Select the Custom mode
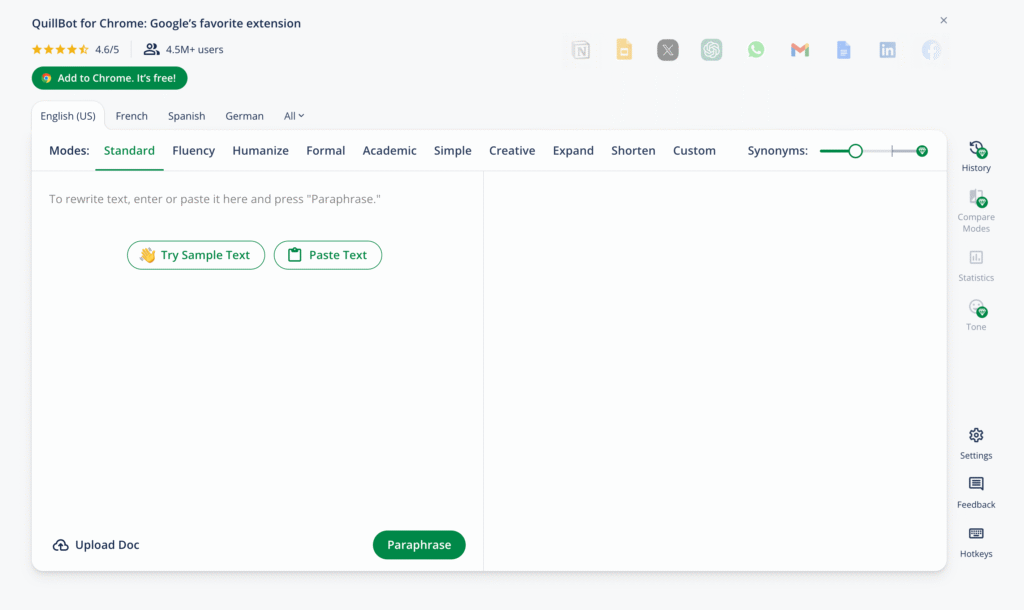Screen dimensions: 1024x610 (694, 150)
